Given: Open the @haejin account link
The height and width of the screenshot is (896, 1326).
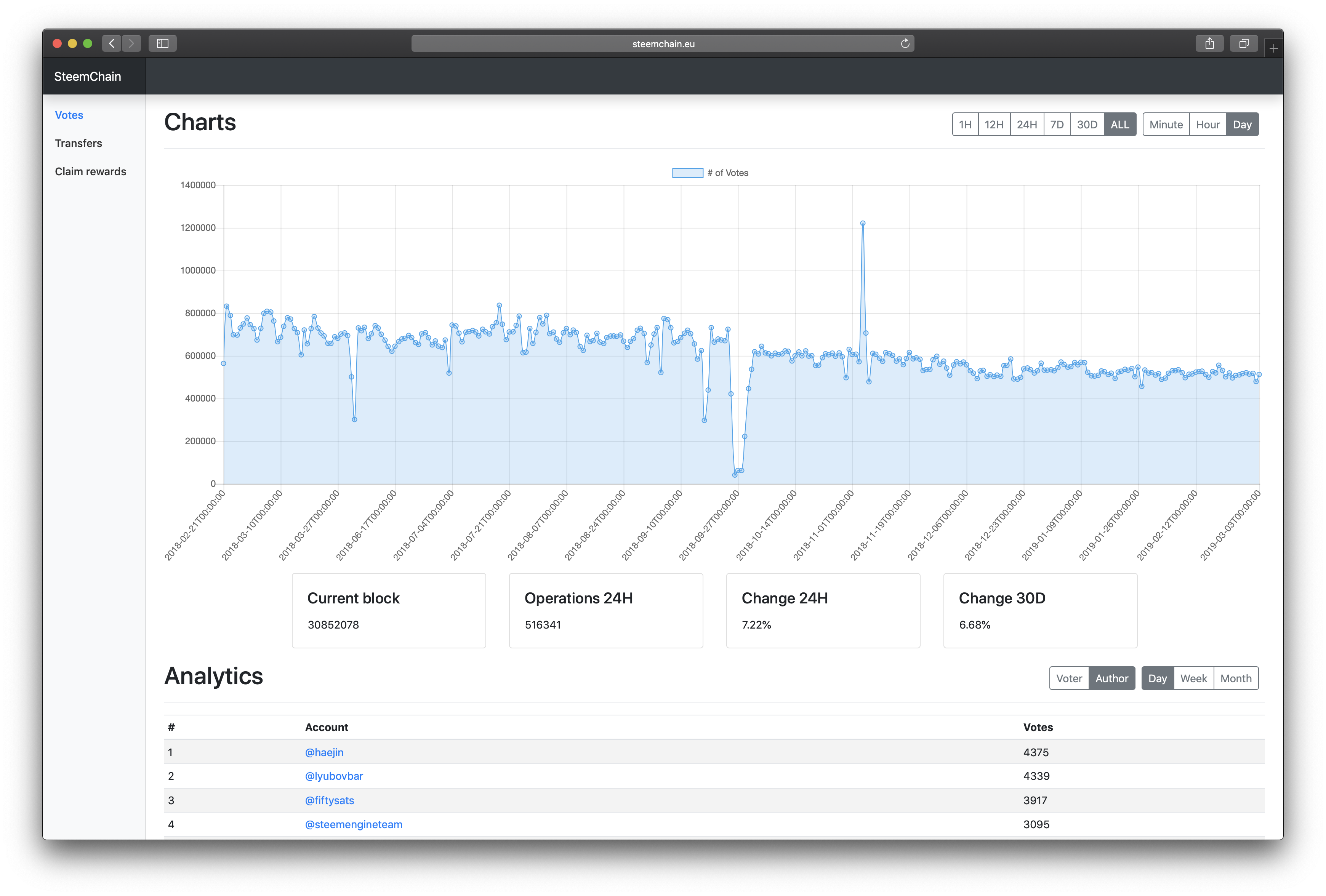Looking at the screenshot, I should (324, 752).
